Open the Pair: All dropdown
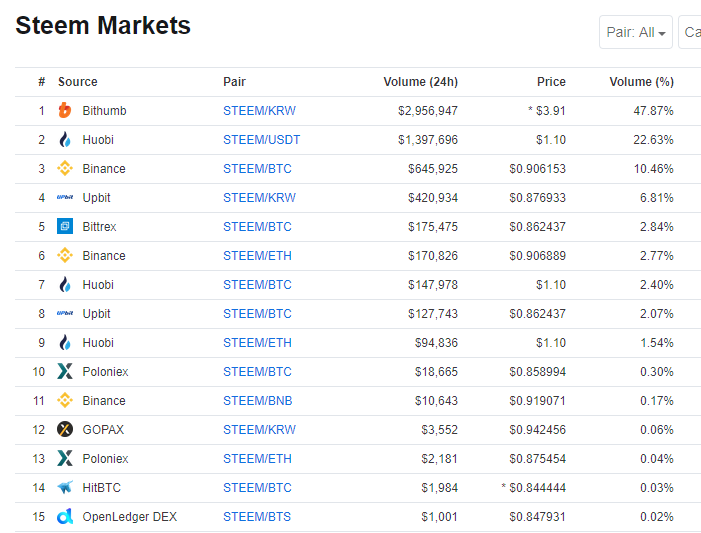Viewport: 701px width, 533px height. pyautogui.click(x=636, y=32)
